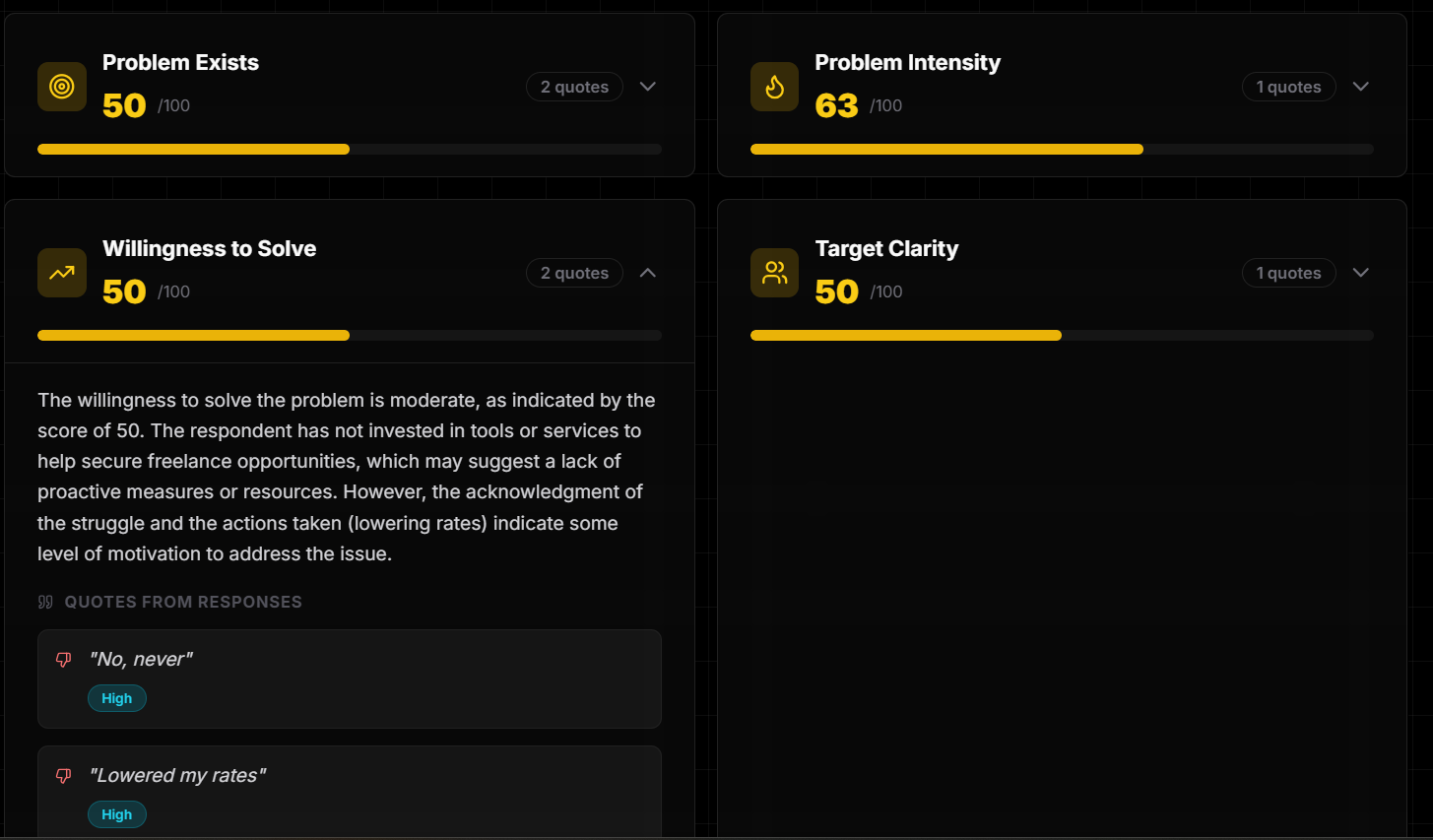Screen dimensions: 1433x840
Task: Click the quotation mark icon before Quotes From Responses
Action: [x=45, y=602]
